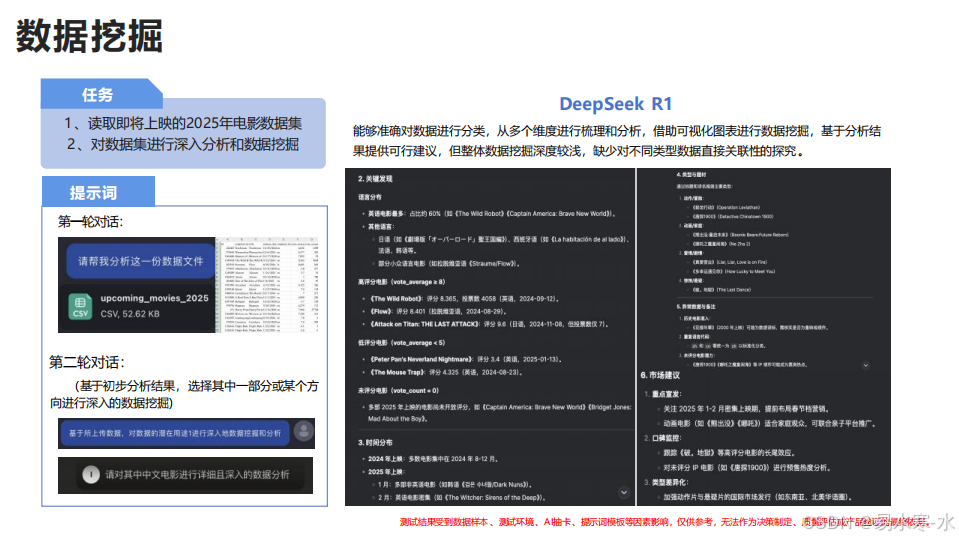Image resolution: width=959 pixels, height=540 pixels.
Task: Click the Attack on Titan: THE LAST ATTACK line
Action: (x=487, y=324)
